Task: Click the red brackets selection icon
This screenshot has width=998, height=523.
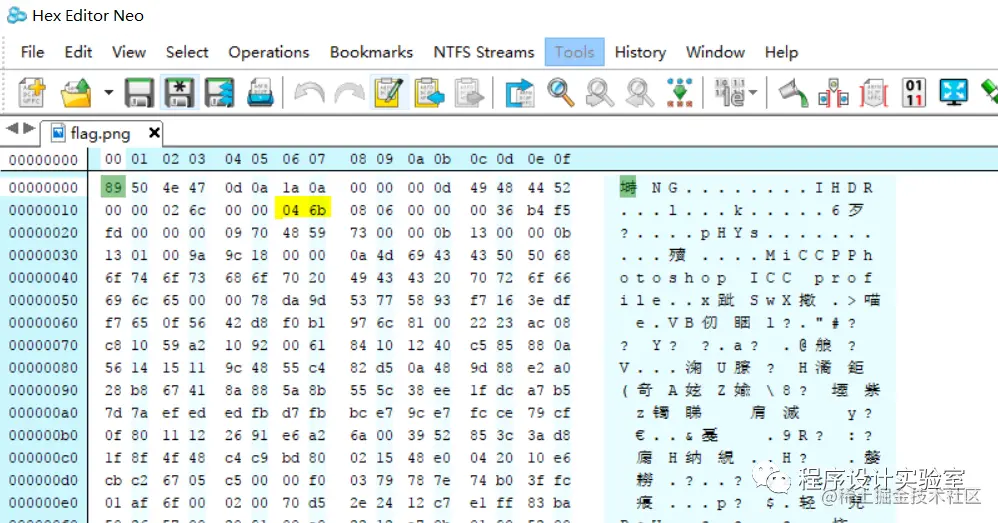Action: coord(874,93)
